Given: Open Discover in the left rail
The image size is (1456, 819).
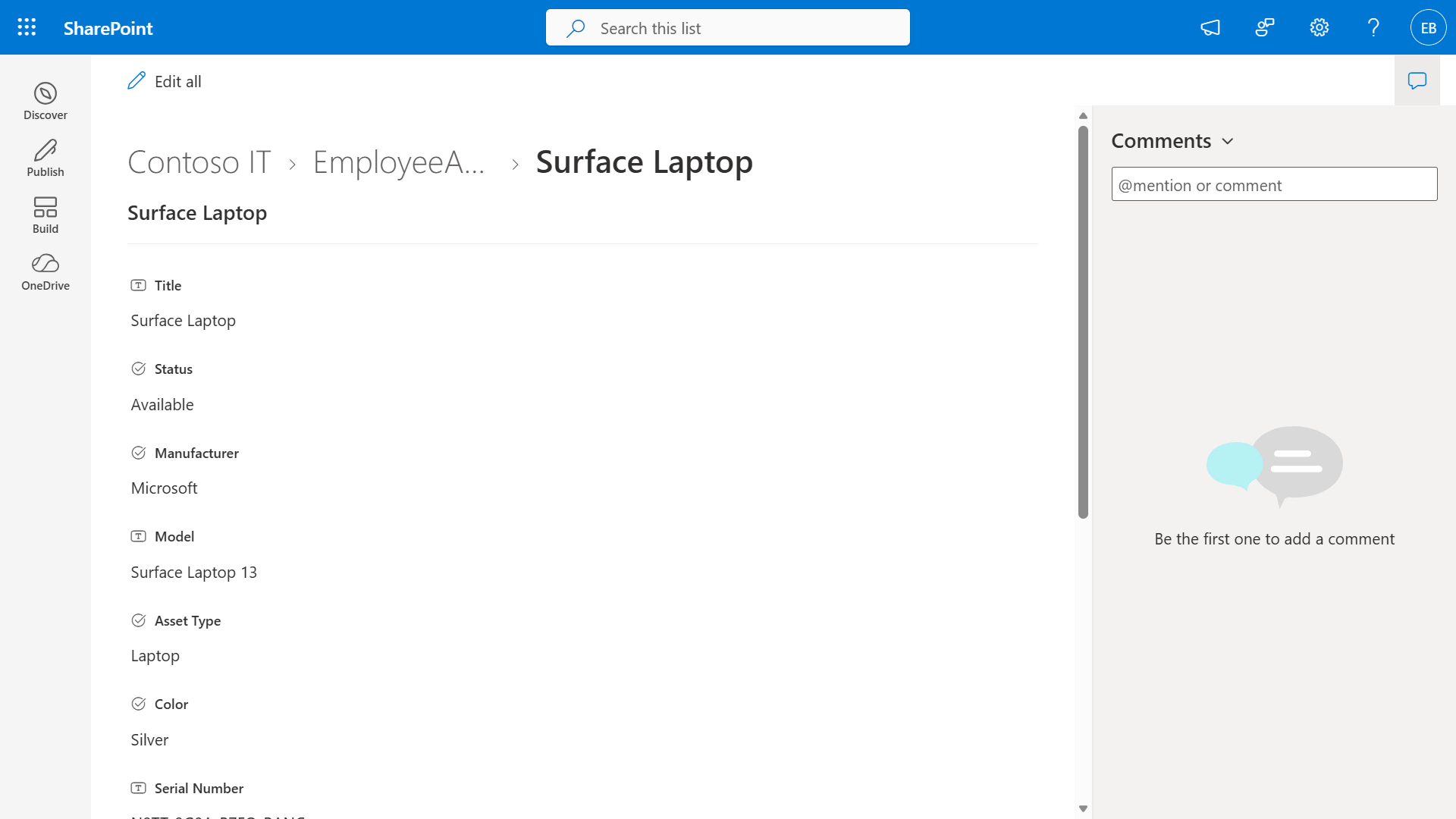Looking at the screenshot, I should [45, 102].
